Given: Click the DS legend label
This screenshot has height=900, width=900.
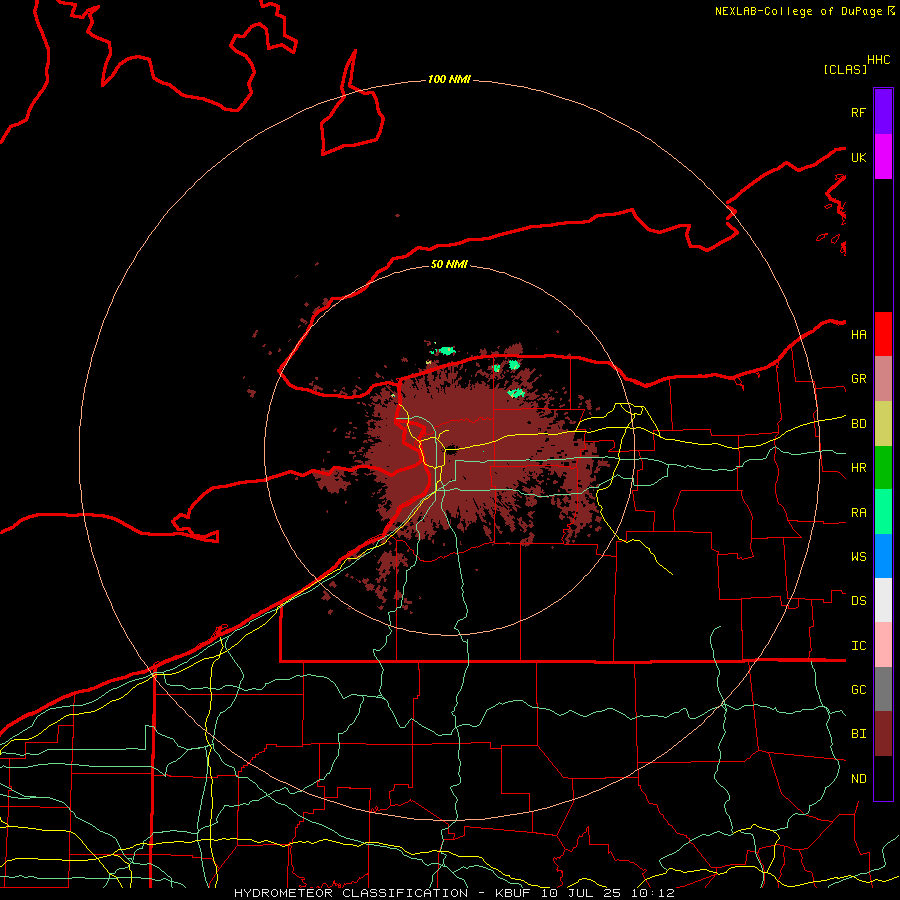Looking at the screenshot, I should point(859,601).
